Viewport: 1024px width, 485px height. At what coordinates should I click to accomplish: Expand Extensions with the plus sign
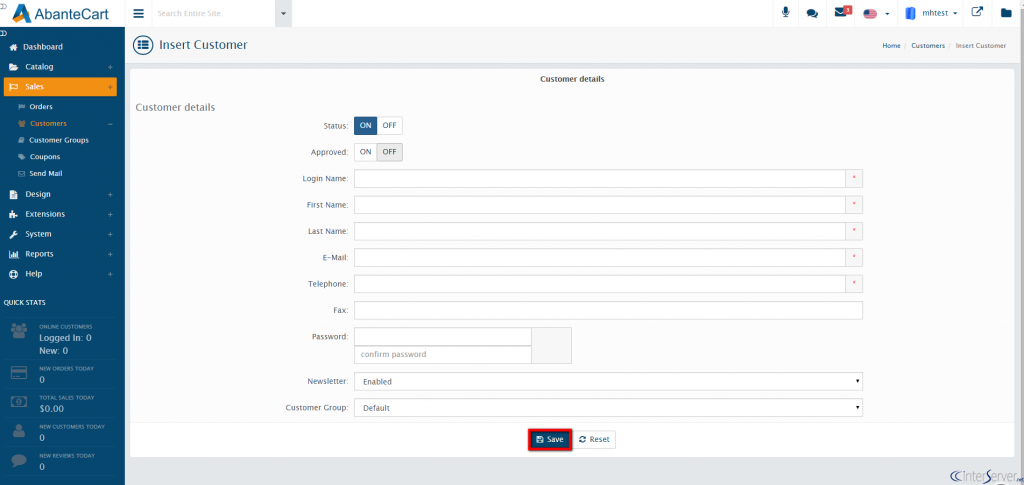pyautogui.click(x=110, y=215)
